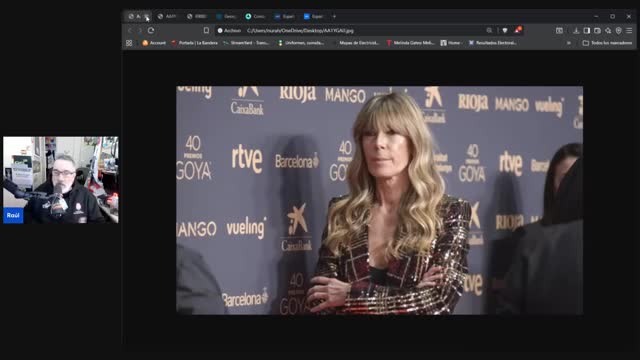Expand the bookmarks overflow chevron
Screen dimensions: 640x360
pyautogui.click(x=569, y=43)
